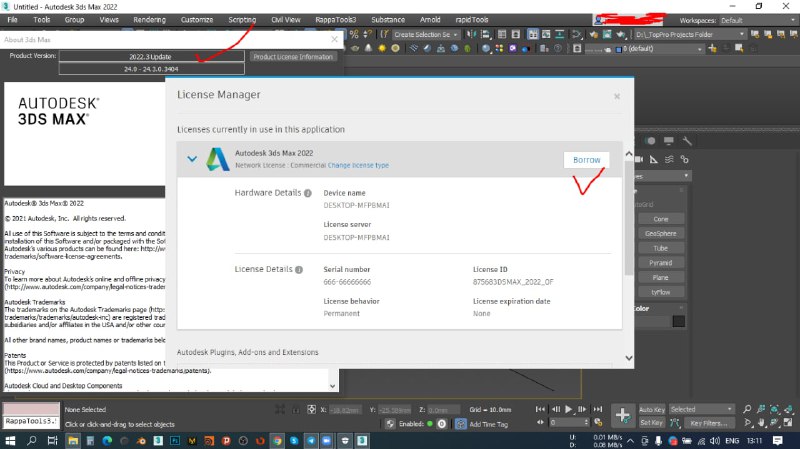Open the Substance menu

pos(388,19)
